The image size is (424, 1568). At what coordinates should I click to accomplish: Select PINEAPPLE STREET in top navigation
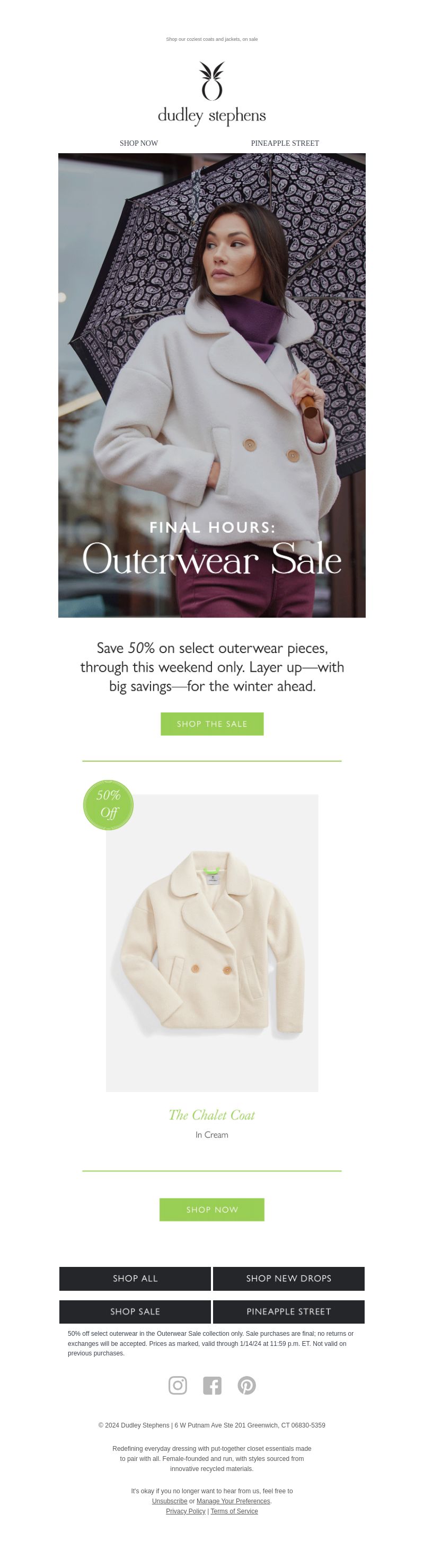coord(285,143)
